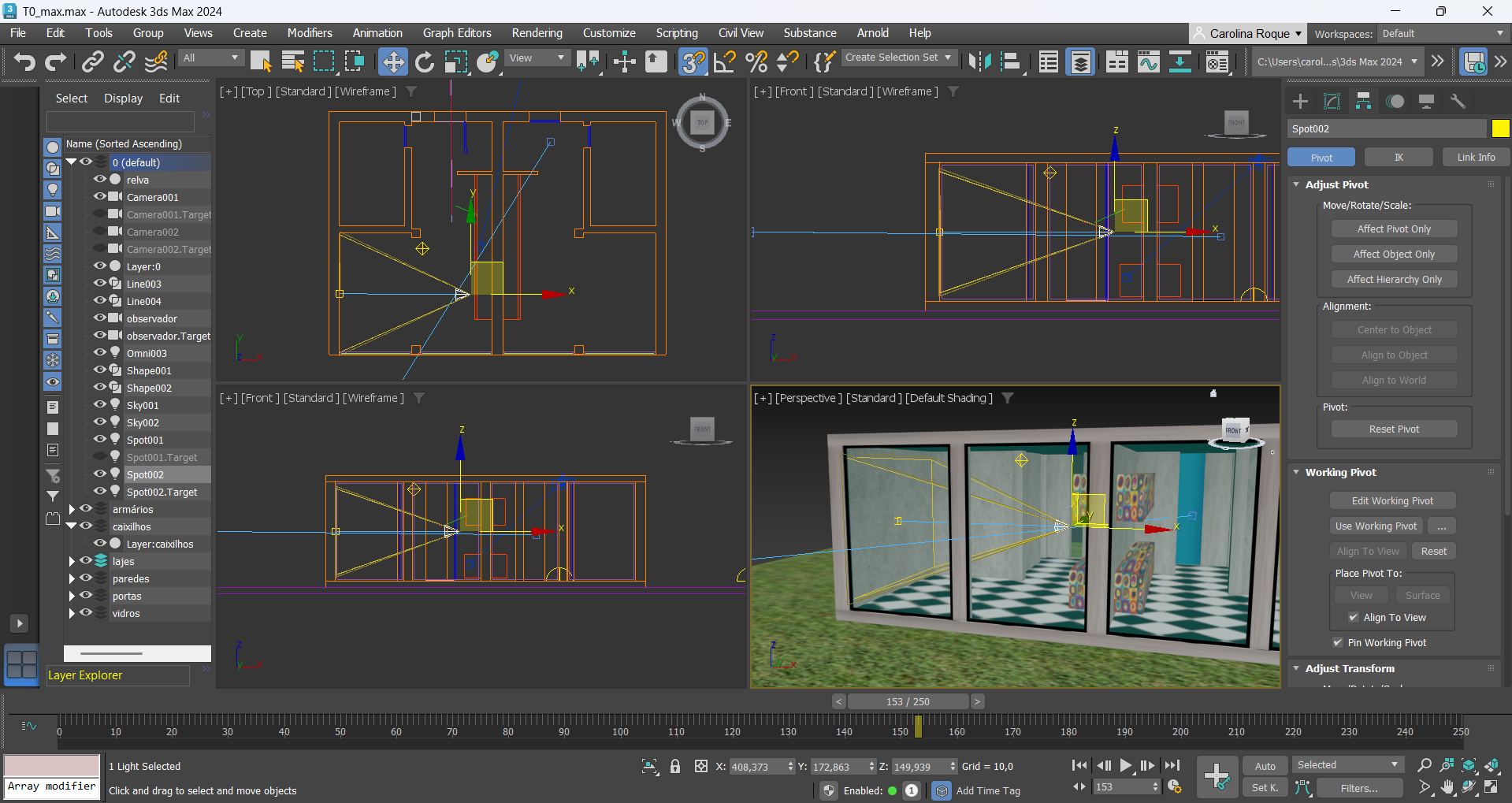Expand the paredes layer
1512x803 pixels.
(72, 579)
